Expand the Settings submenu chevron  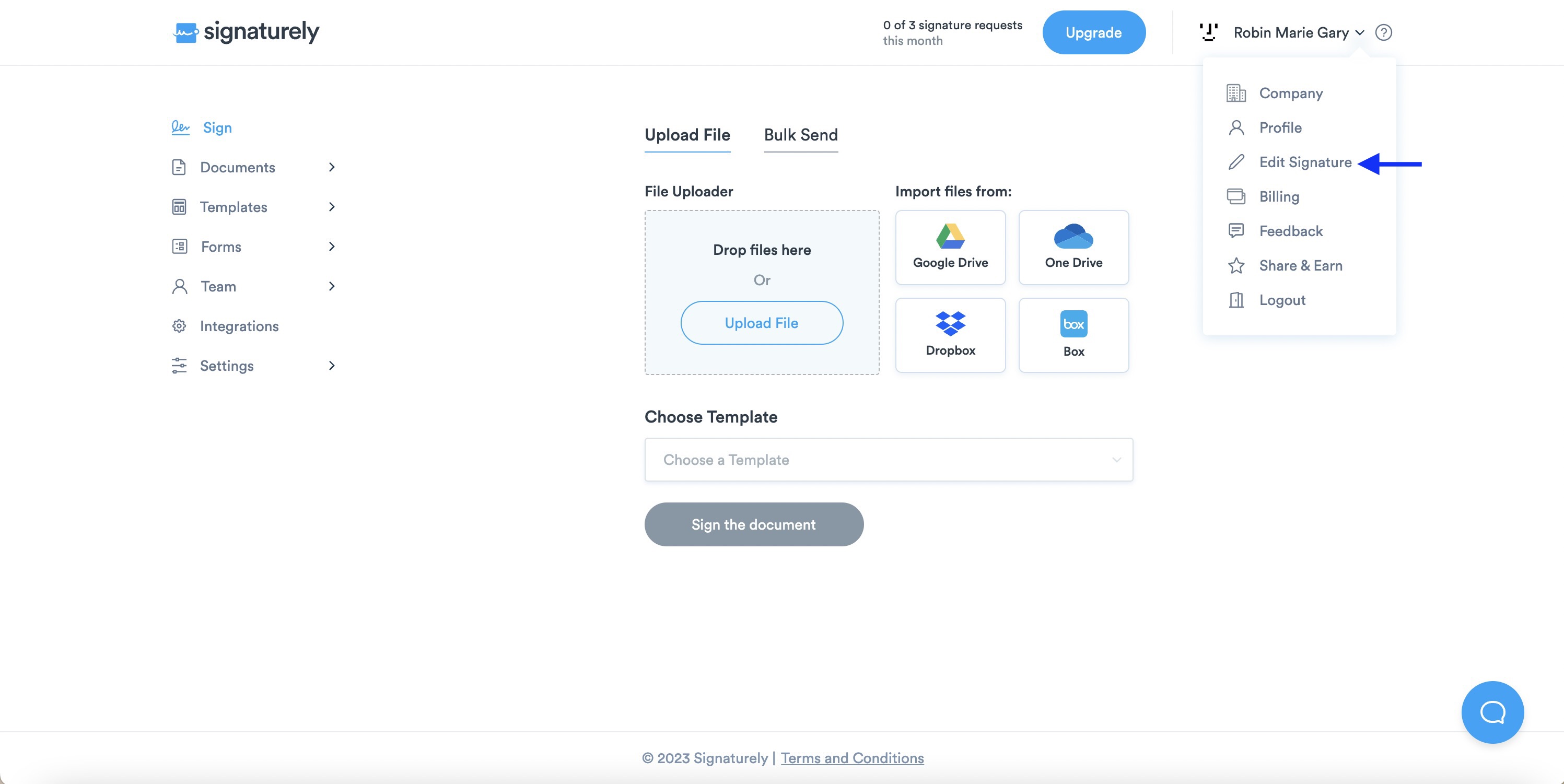click(x=332, y=366)
